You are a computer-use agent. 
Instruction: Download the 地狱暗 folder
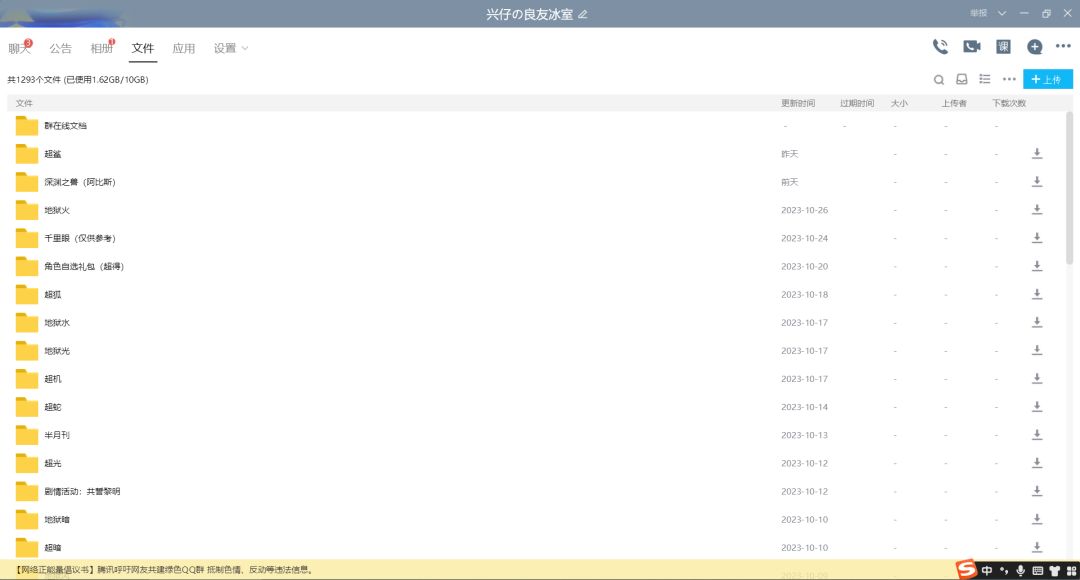pyautogui.click(x=1037, y=519)
